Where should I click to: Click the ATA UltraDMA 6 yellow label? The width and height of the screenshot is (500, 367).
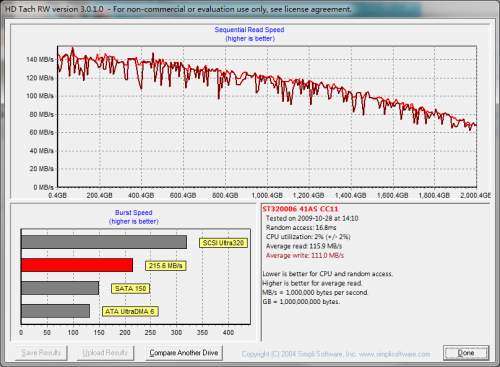tap(130, 312)
